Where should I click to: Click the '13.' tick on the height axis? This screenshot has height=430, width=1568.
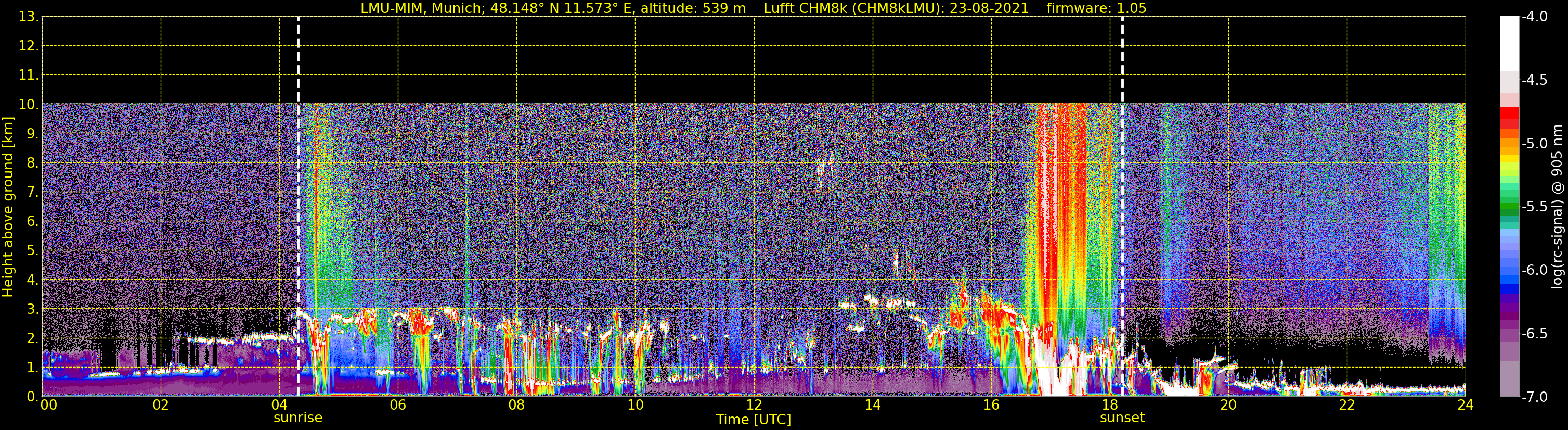(28, 17)
